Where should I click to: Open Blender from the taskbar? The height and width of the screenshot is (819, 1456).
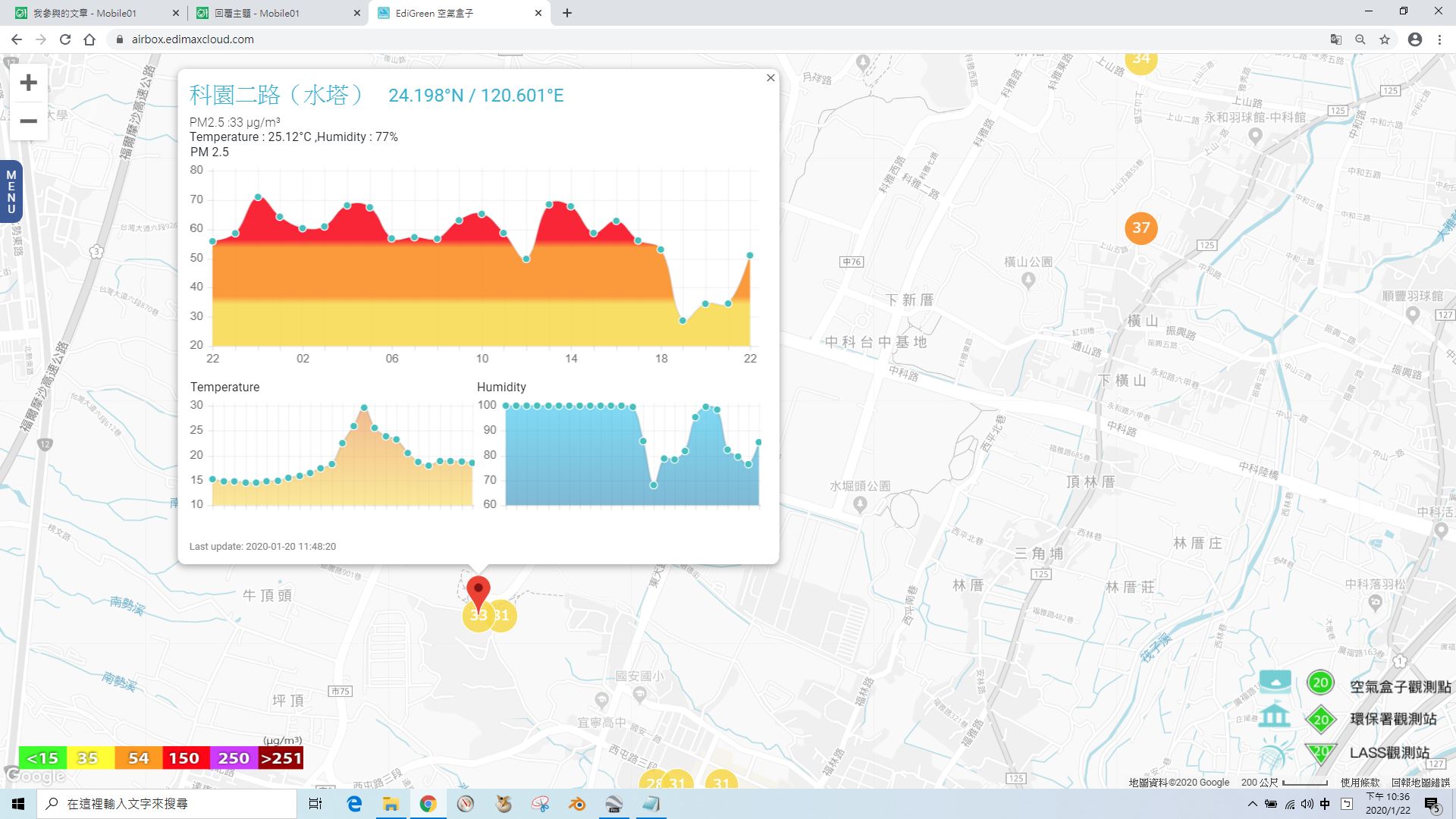[x=577, y=804]
